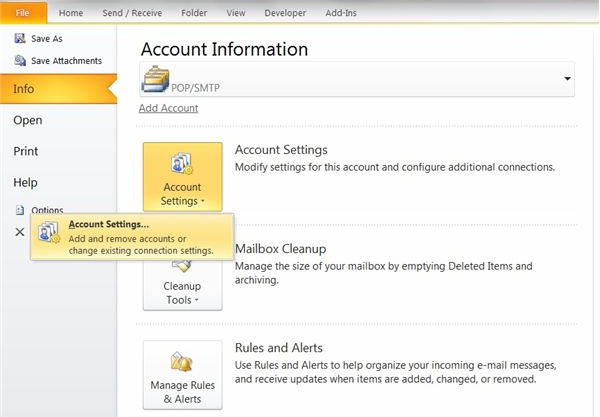The height and width of the screenshot is (417, 600).
Task: Switch to the Home ribbon tab
Action: click(71, 13)
